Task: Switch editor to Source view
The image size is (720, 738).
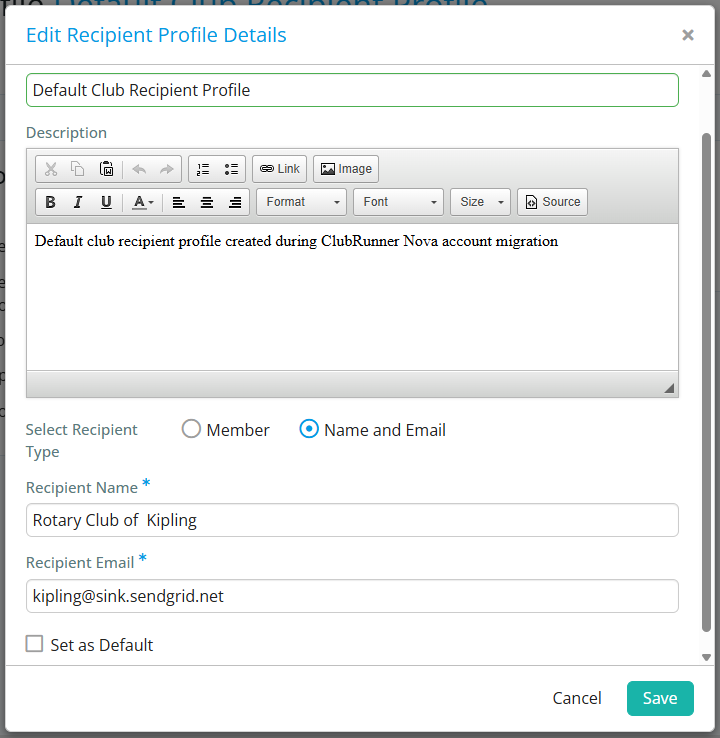Action: (x=552, y=202)
